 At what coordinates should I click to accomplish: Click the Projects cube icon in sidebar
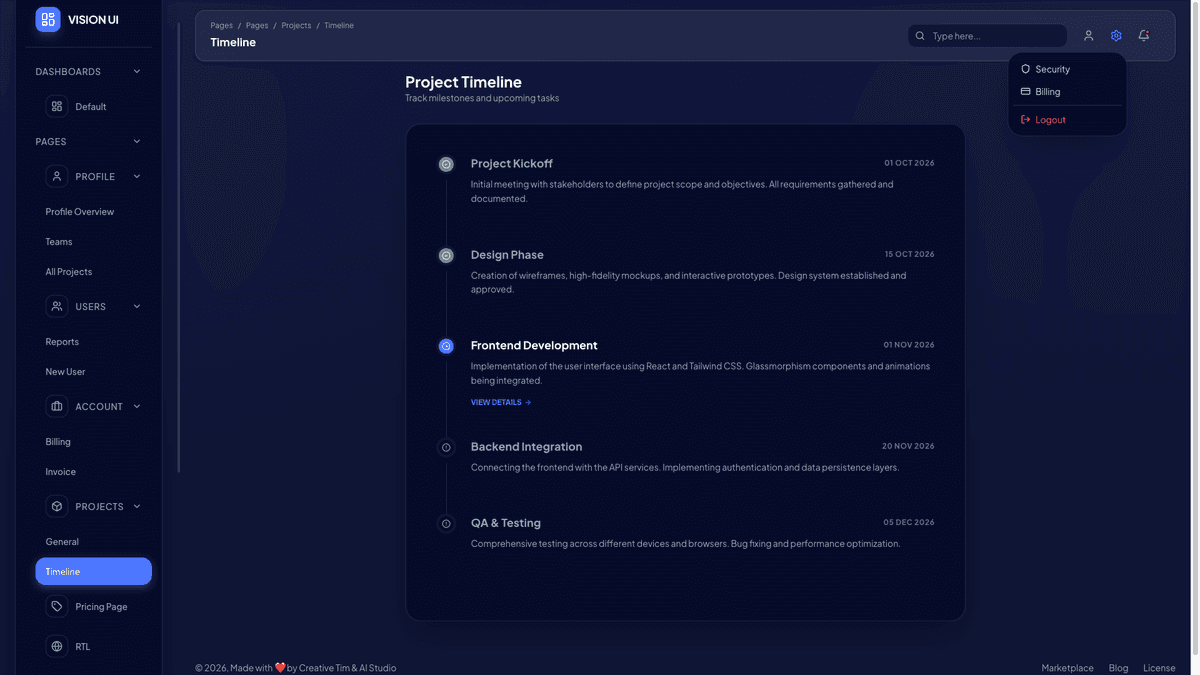(x=57, y=506)
